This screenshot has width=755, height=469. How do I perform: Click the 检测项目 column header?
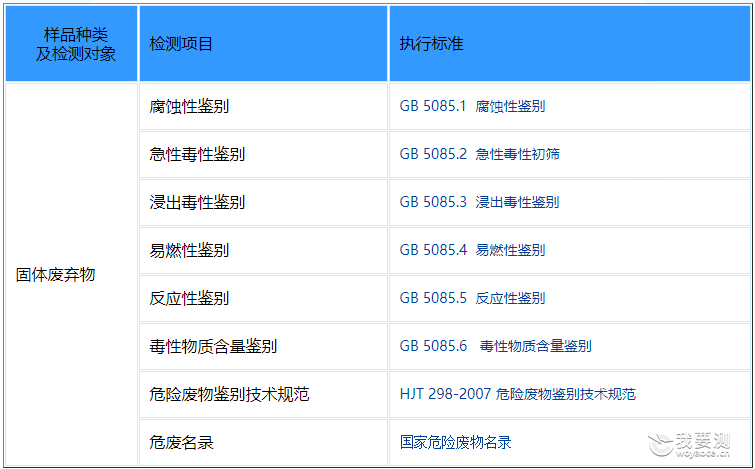263,44
